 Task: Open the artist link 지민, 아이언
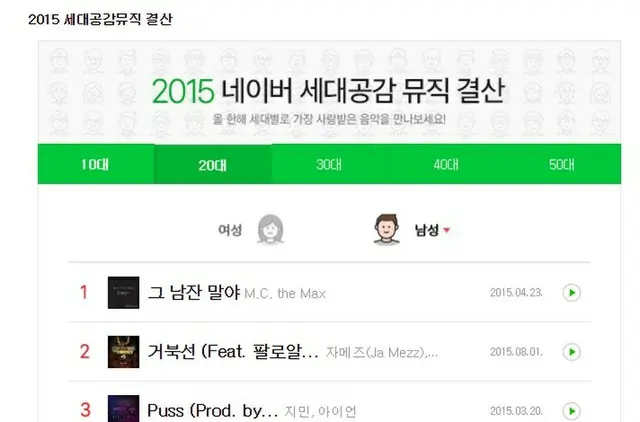point(320,411)
